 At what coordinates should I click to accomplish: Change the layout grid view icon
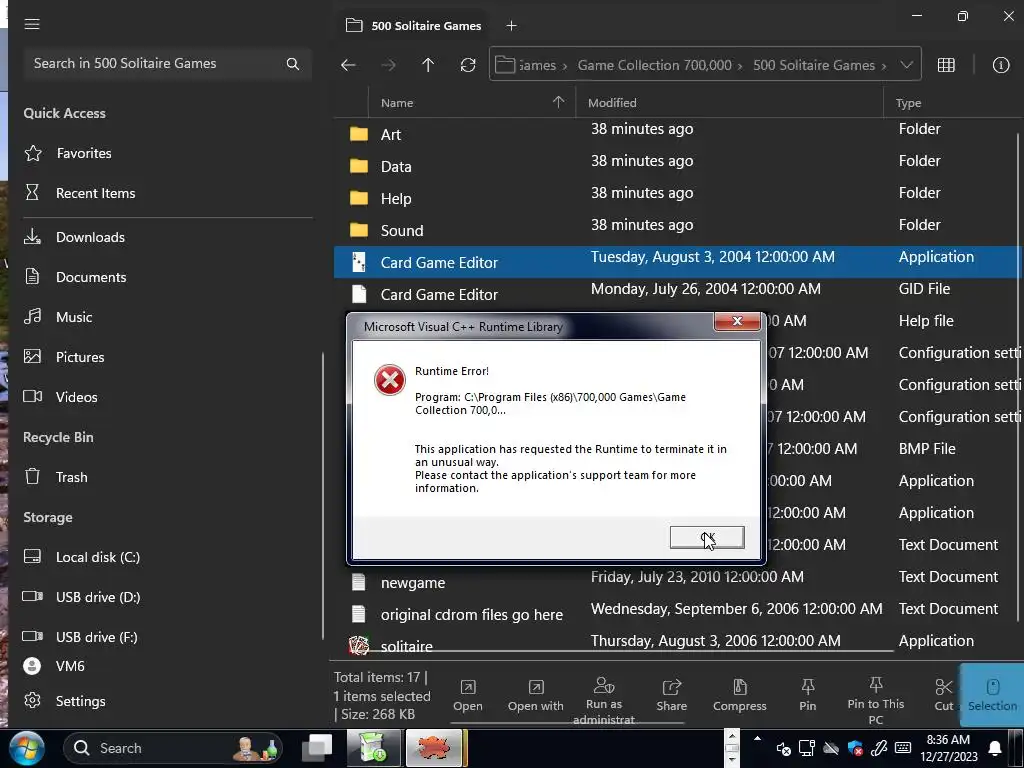(x=946, y=65)
